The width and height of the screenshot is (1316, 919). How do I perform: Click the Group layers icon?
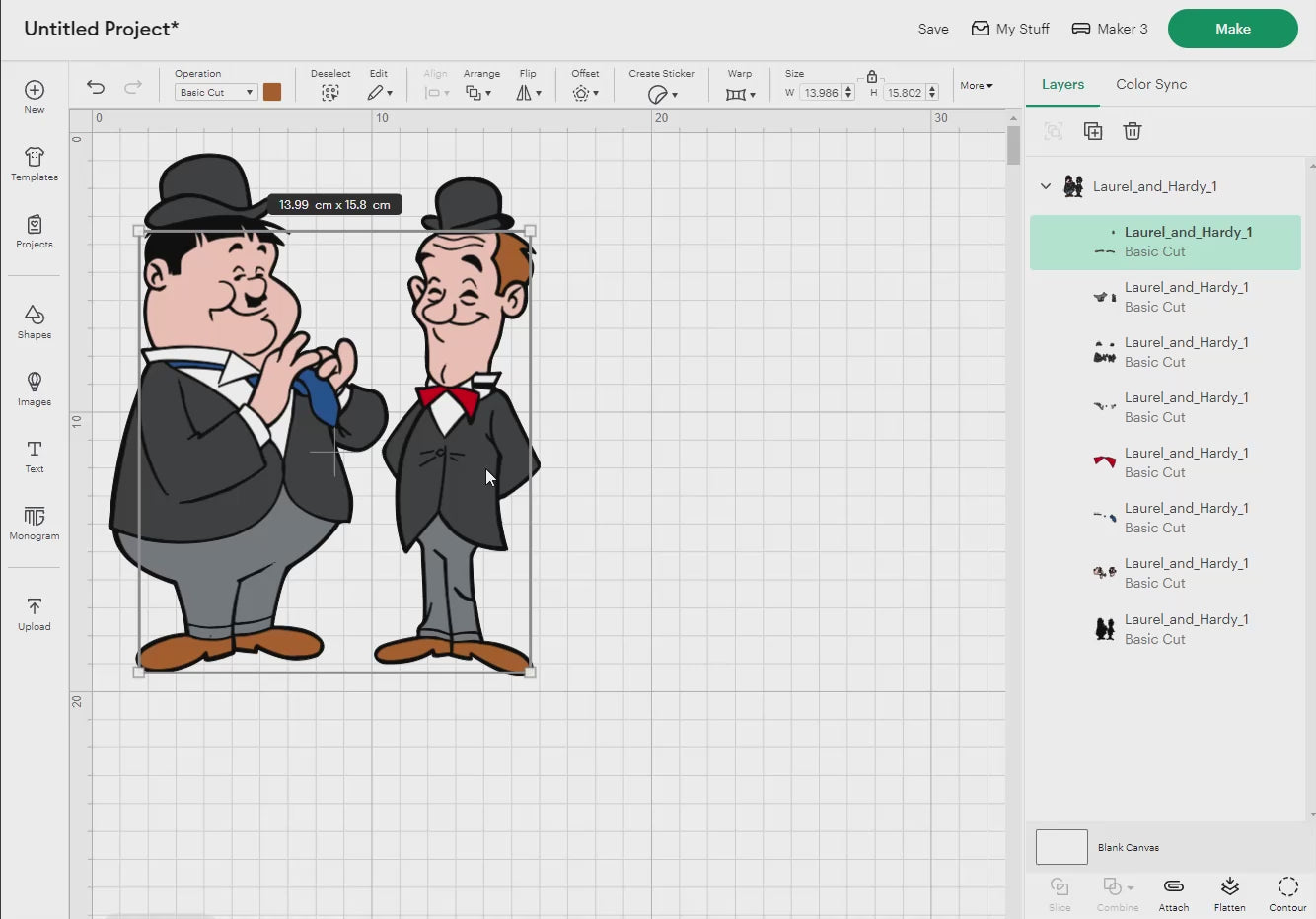point(1054,131)
